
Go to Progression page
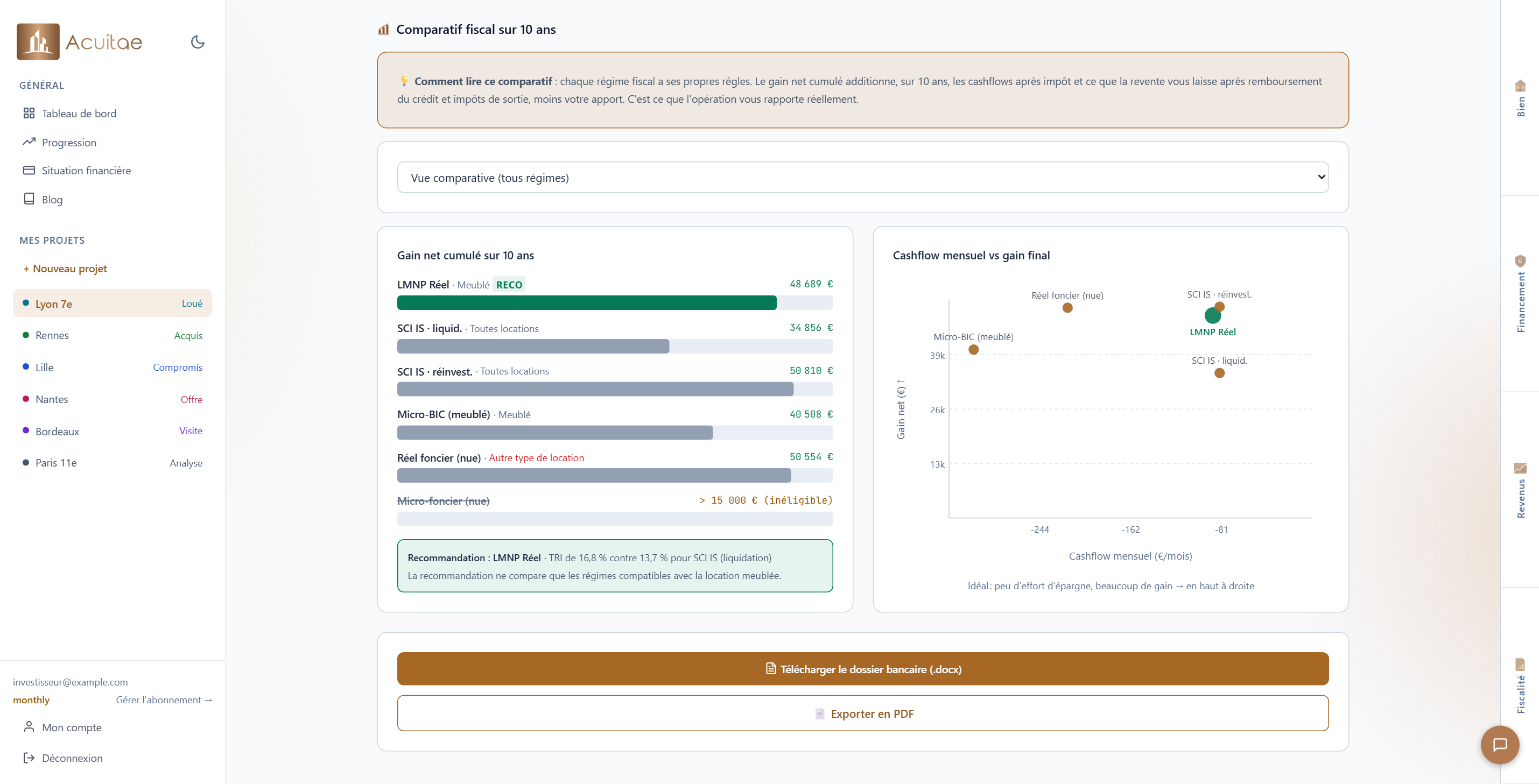[x=113, y=142]
